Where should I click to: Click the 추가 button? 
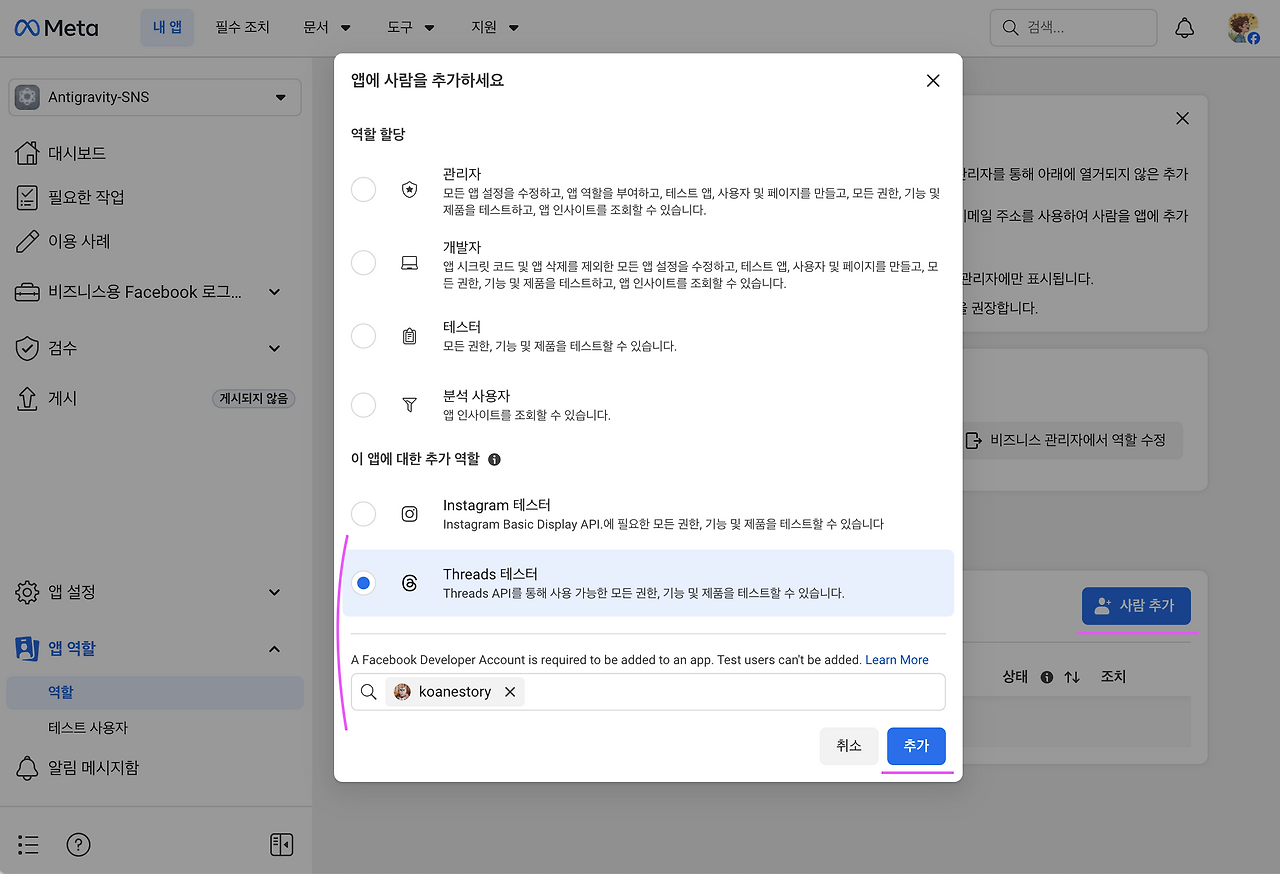pos(916,746)
